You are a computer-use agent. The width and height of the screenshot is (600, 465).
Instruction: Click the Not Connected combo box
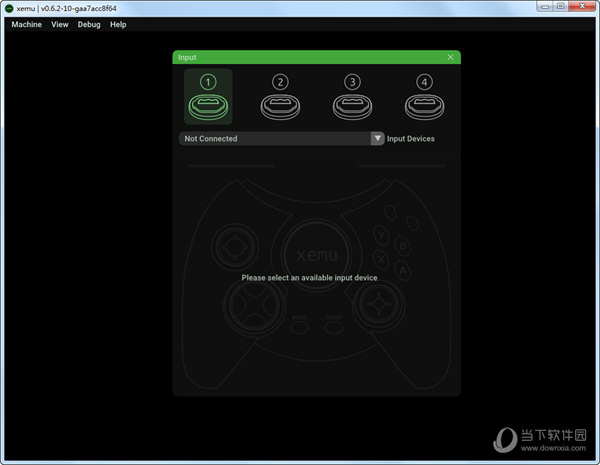(x=281, y=138)
